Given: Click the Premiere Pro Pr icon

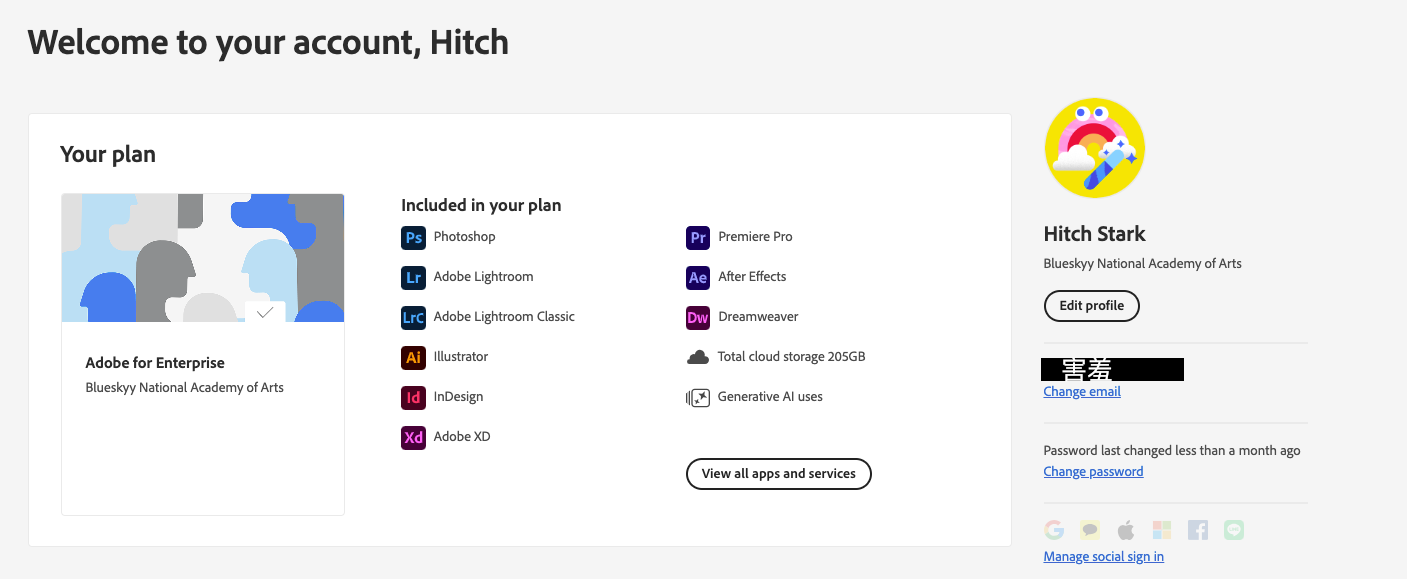Looking at the screenshot, I should 698,237.
